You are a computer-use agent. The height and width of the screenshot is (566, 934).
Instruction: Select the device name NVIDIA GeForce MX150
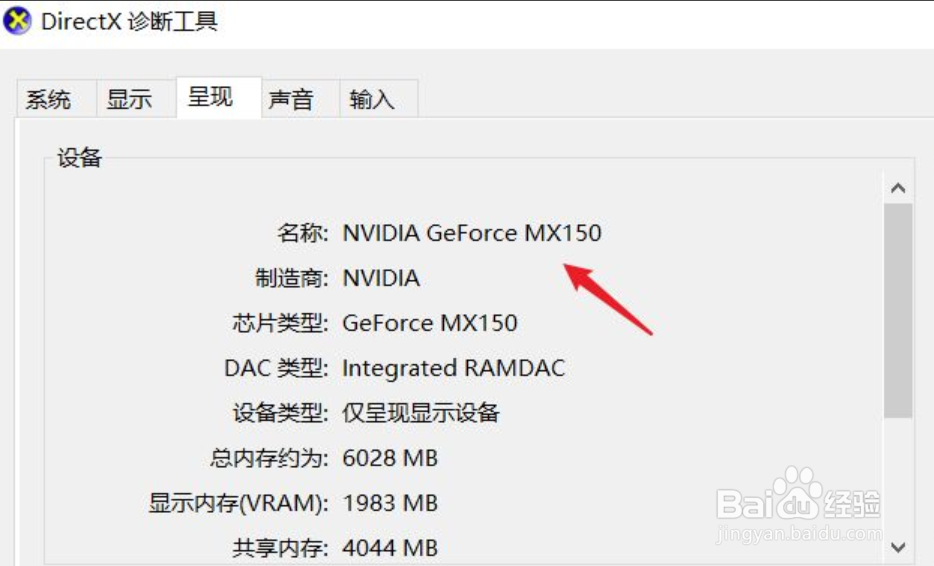[x=472, y=233]
